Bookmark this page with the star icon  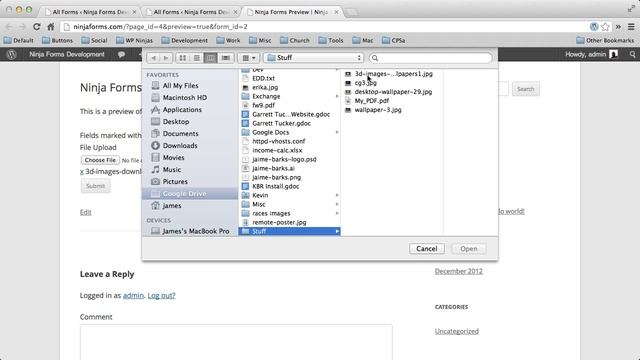point(605,27)
